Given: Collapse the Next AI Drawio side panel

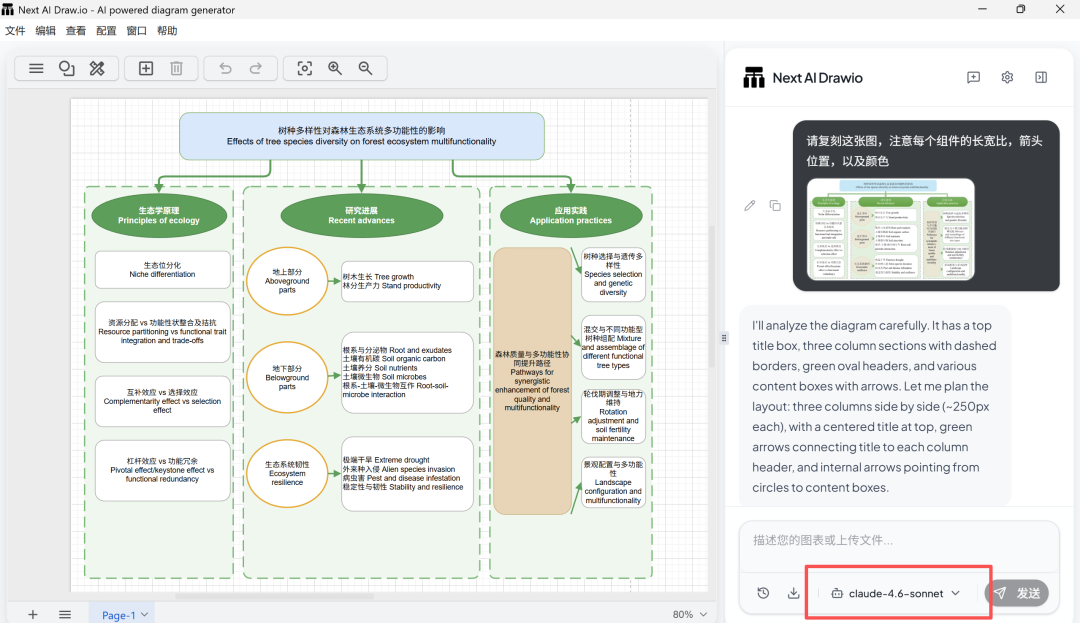Looking at the screenshot, I should (1041, 78).
